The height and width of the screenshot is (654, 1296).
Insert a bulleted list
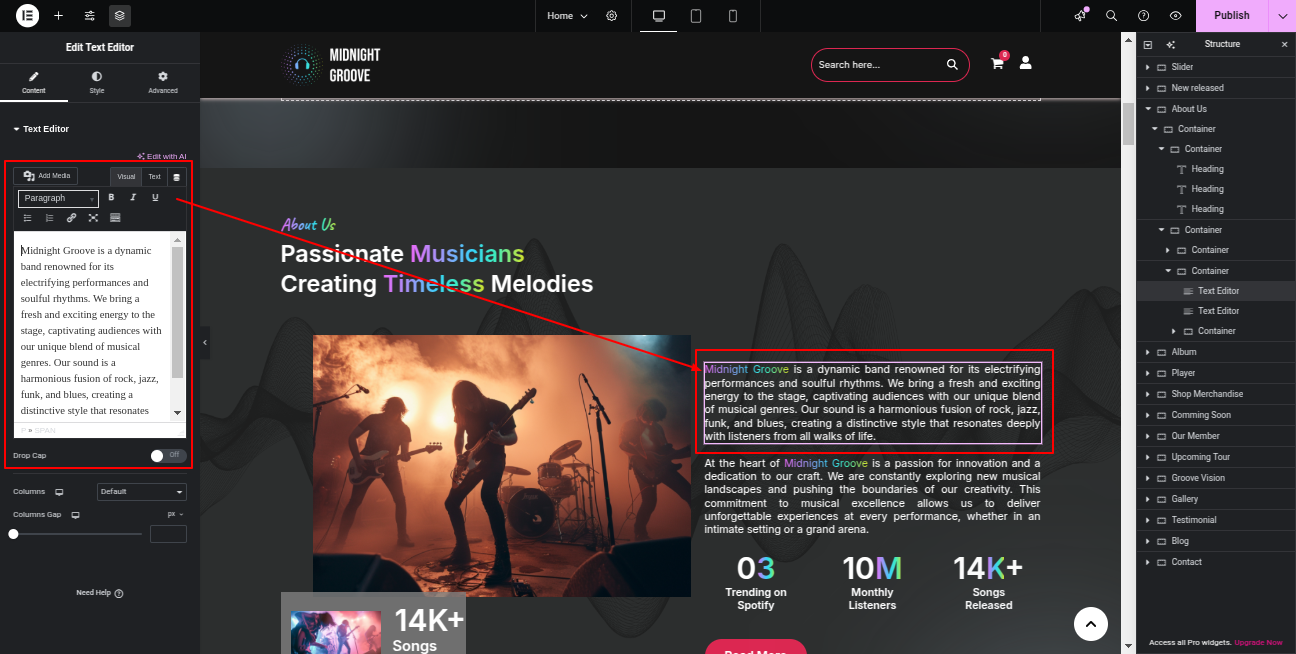click(27, 218)
